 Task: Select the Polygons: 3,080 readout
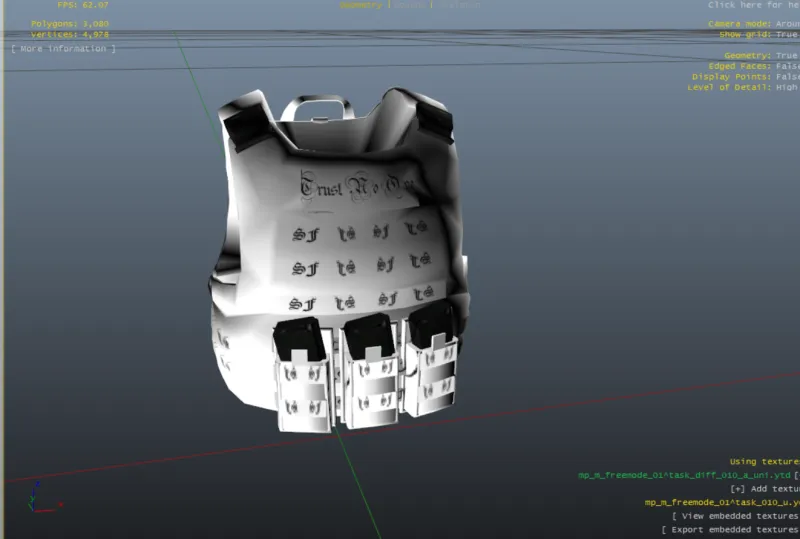click(x=70, y=24)
